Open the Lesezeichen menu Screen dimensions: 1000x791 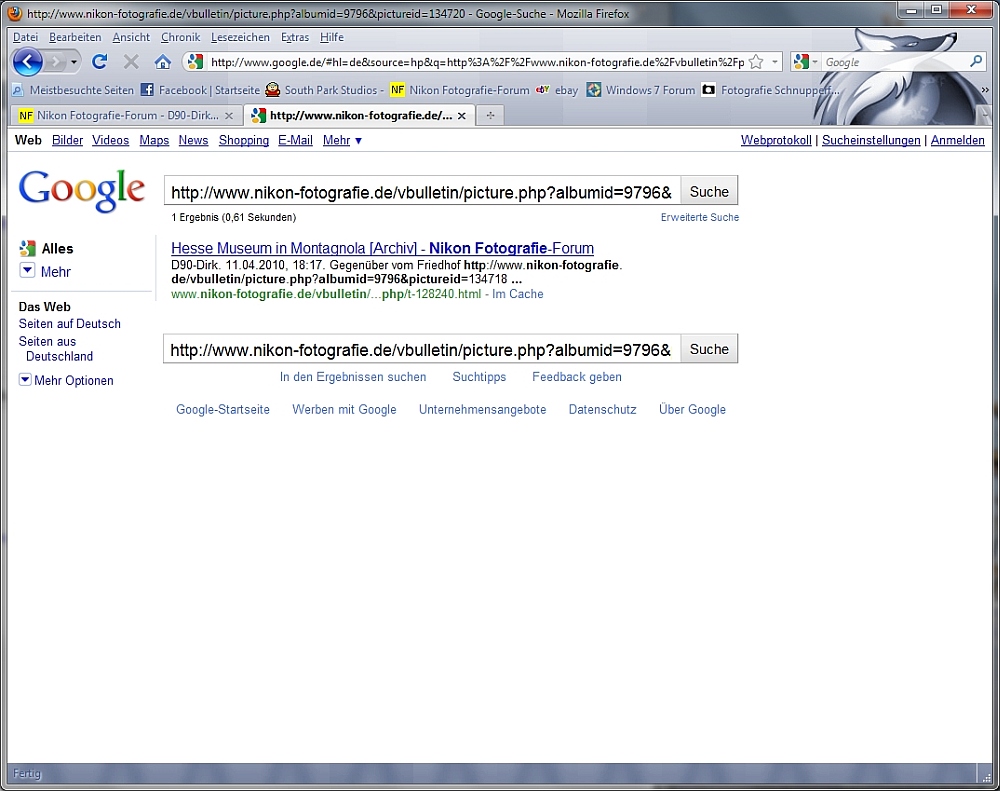[x=240, y=37]
